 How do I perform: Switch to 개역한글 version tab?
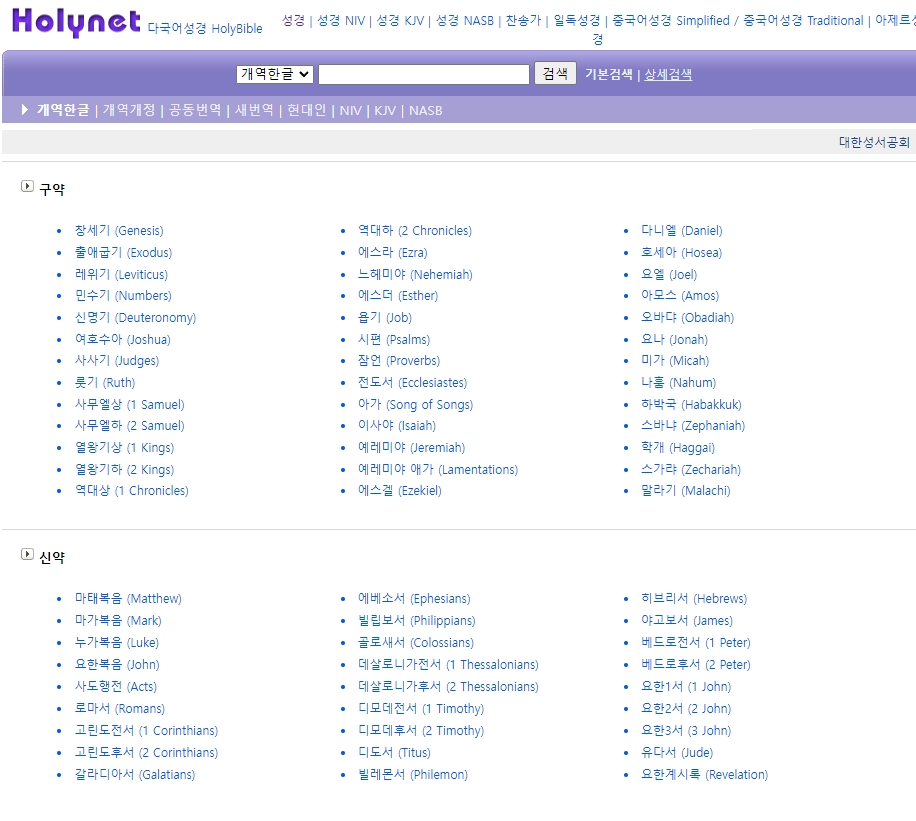pyautogui.click(x=63, y=110)
